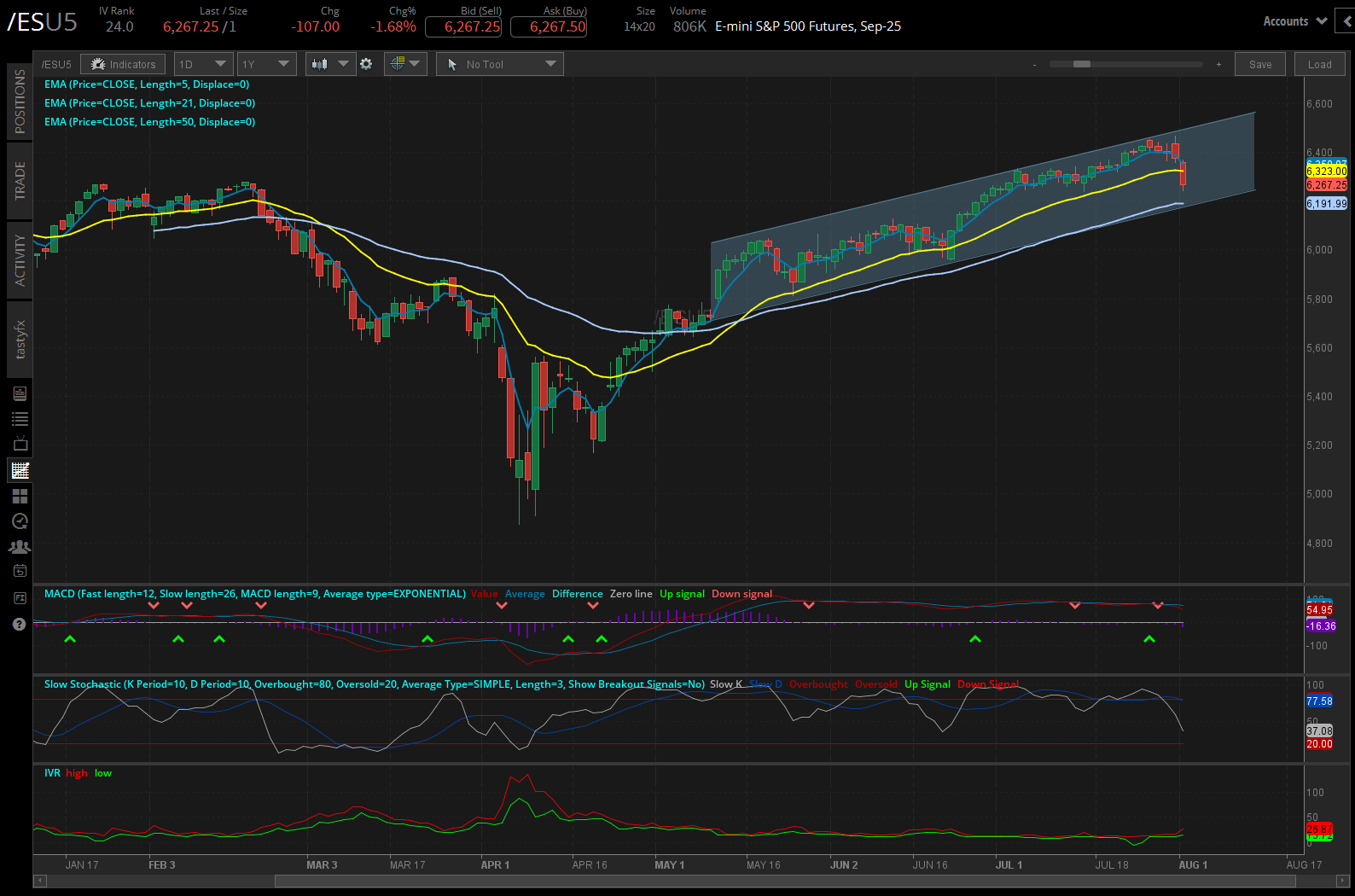The image size is (1355, 896).
Task: Open the four-square grid view icon
Action: tap(20, 496)
